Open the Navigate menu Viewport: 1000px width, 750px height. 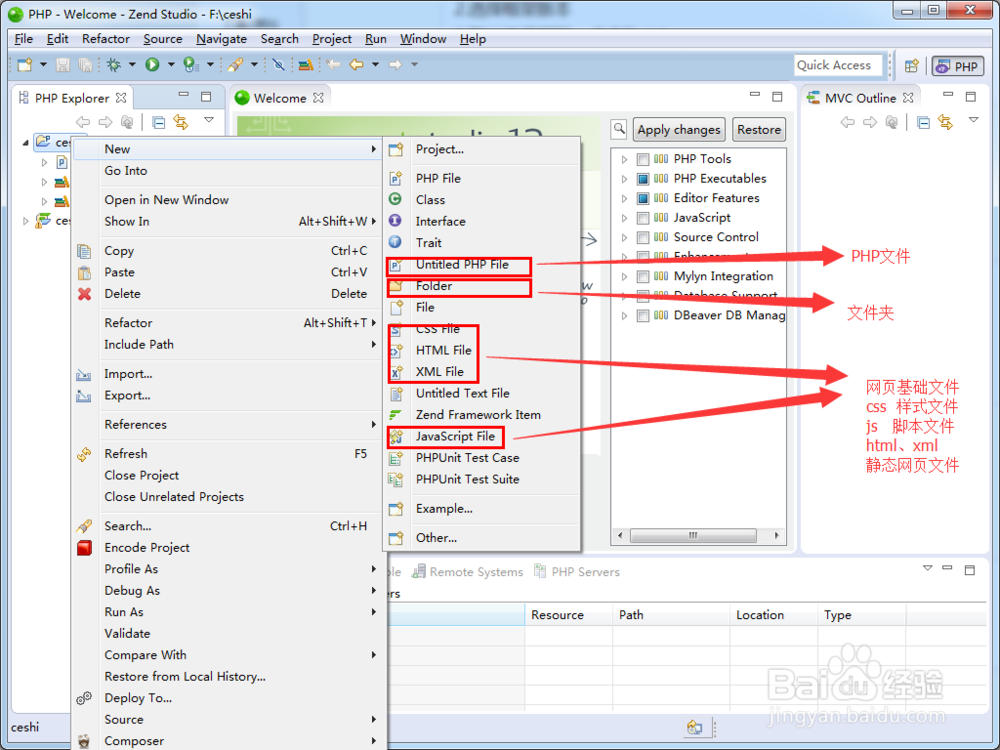point(221,39)
